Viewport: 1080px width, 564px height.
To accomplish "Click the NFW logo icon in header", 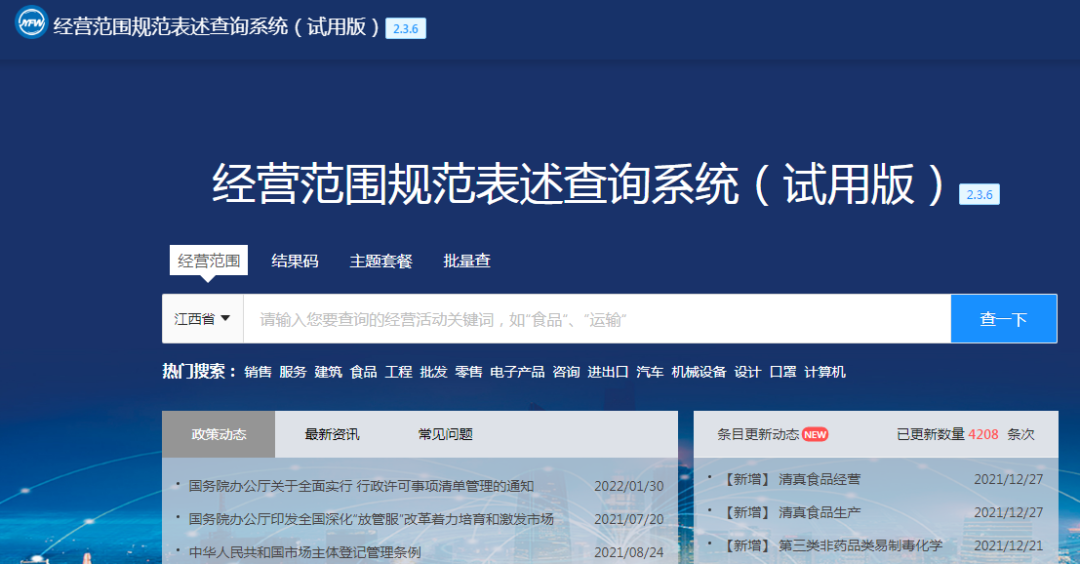I will (30, 23).
